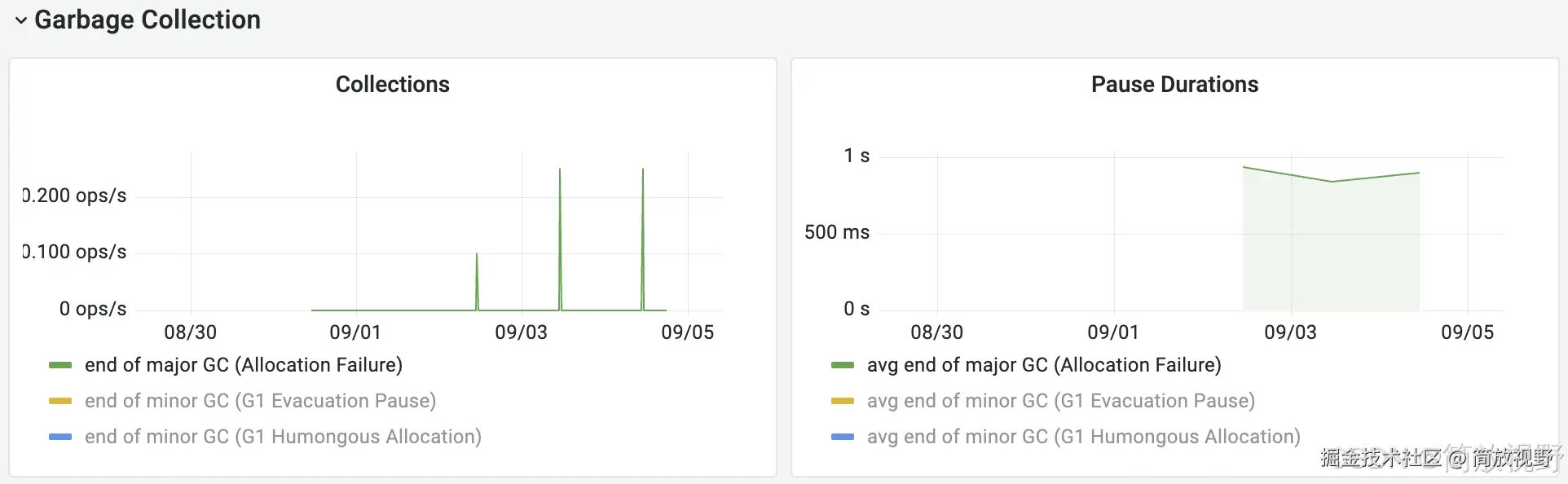Click blue swatch for avg G1 Humongous Allocation

(x=842, y=437)
